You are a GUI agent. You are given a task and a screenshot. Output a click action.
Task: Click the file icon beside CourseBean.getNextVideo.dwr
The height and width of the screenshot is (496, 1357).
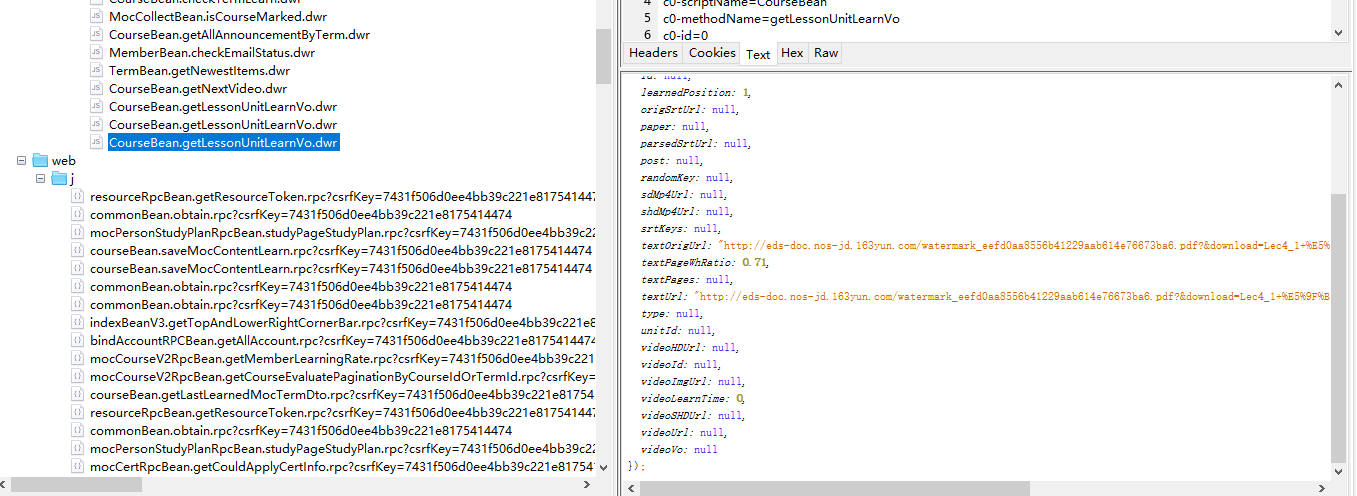96,89
